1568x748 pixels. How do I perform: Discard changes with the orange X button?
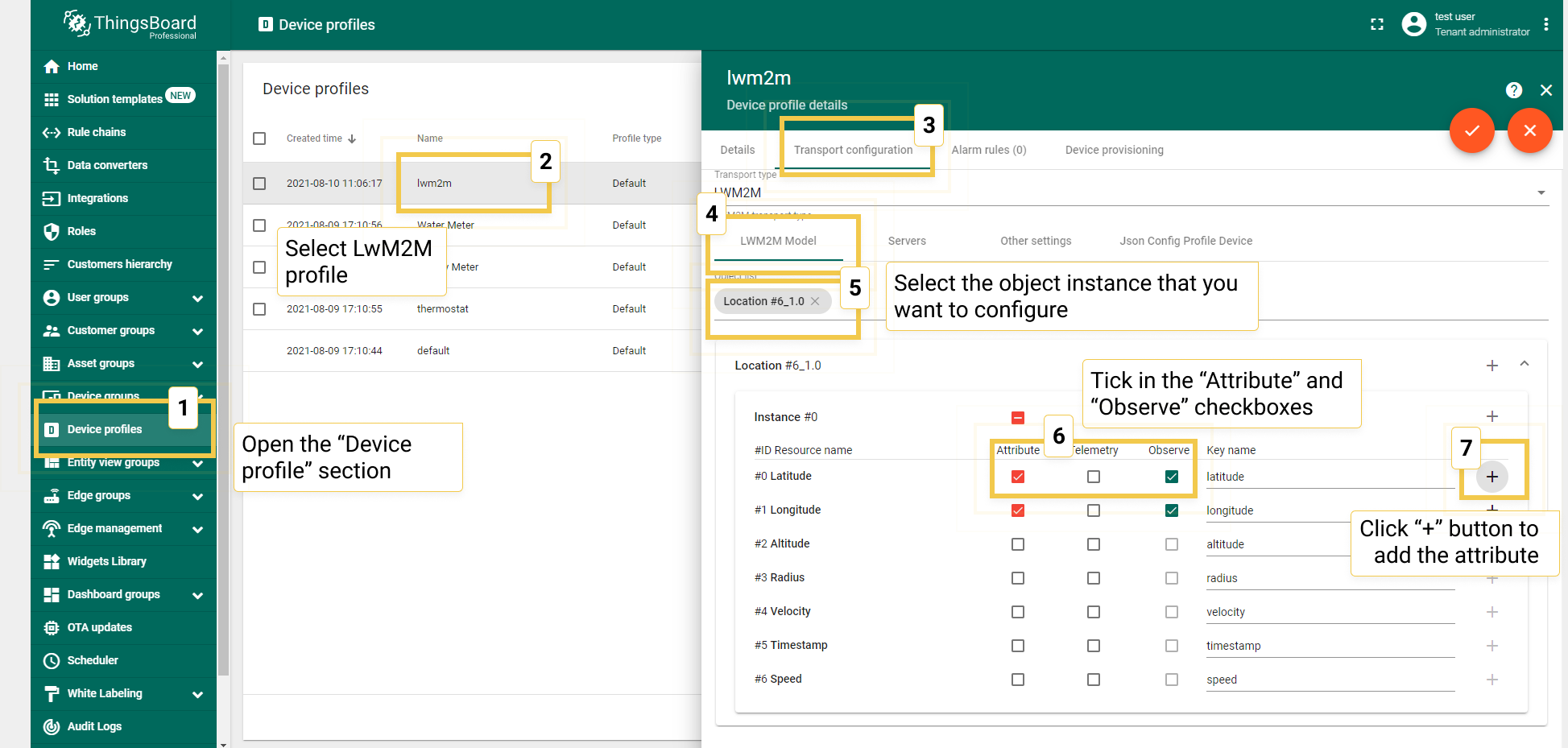coord(1529,130)
